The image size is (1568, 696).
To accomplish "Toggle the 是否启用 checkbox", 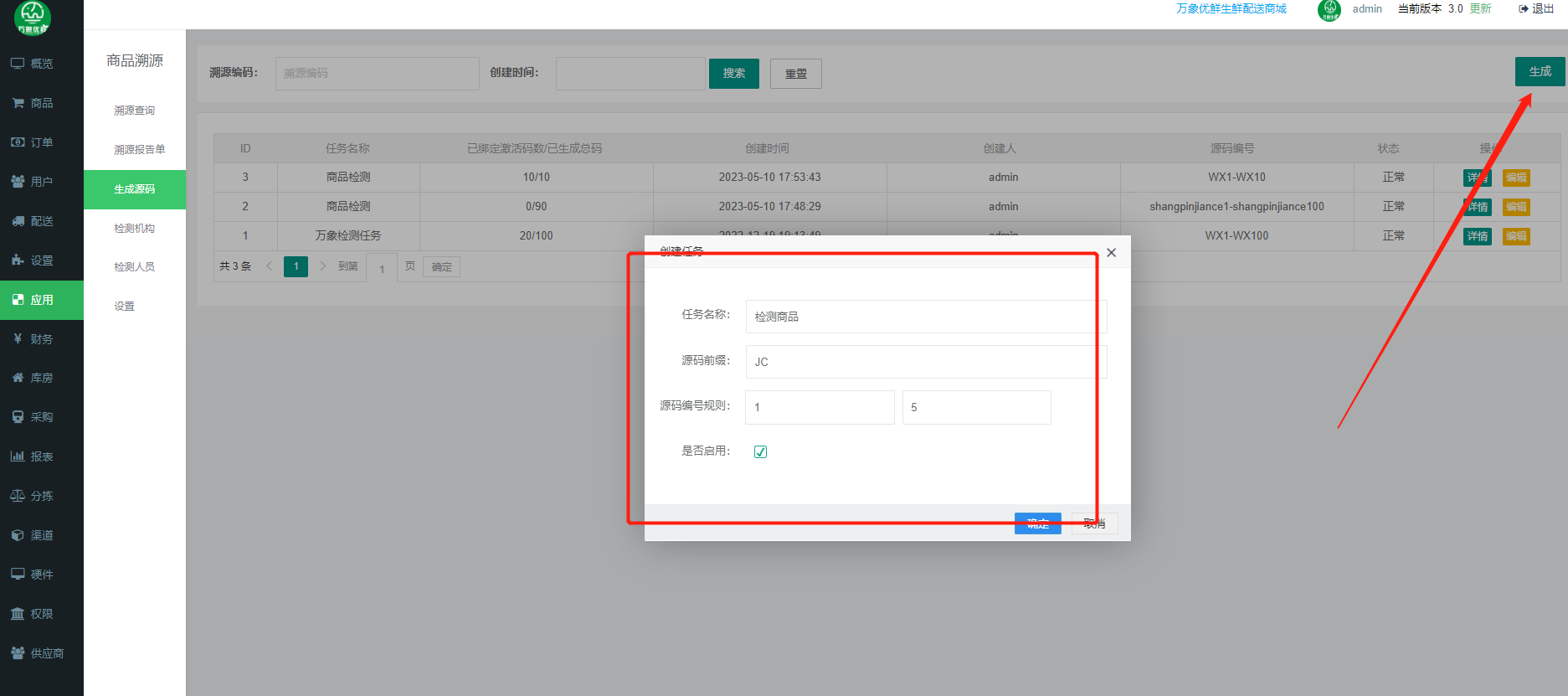I will (760, 452).
